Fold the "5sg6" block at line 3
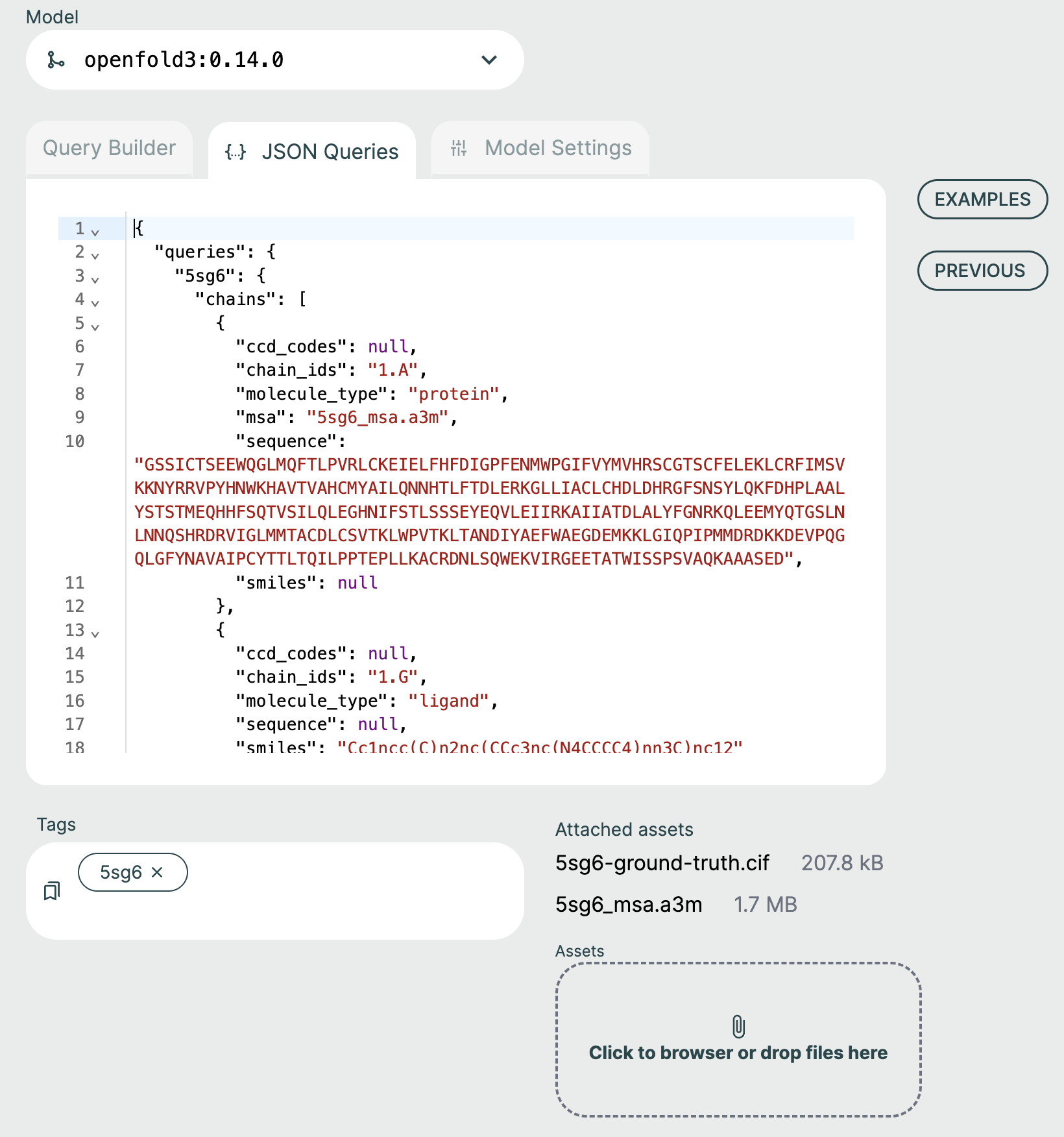Image resolution: width=1064 pixels, height=1137 pixels. (x=95, y=280)
